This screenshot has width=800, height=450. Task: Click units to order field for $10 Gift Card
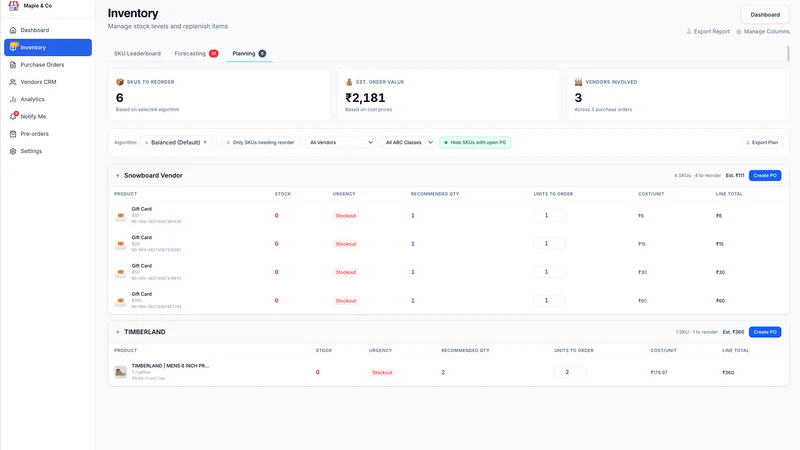tap(549, 215)
